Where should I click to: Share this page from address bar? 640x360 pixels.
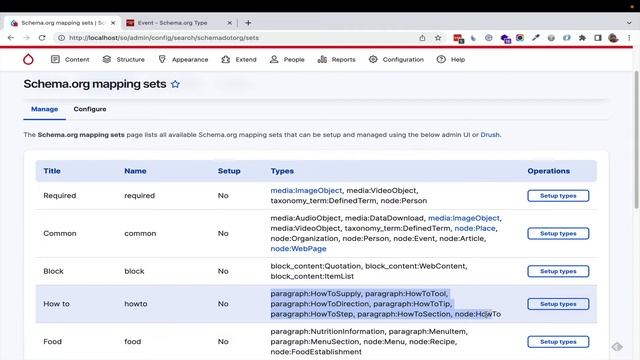[422, 38]
